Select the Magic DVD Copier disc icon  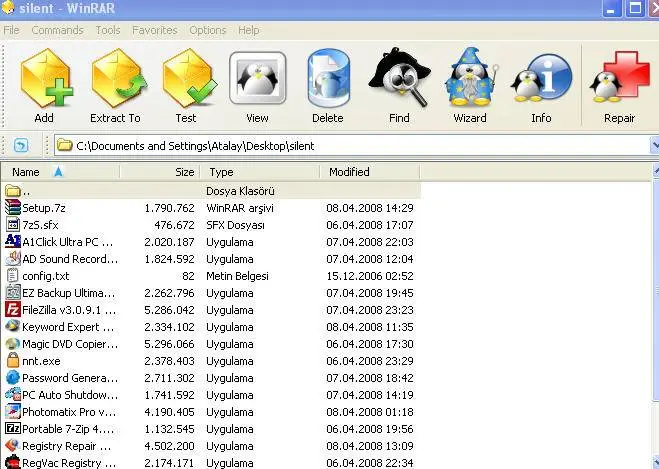click(x=13, y=344)
